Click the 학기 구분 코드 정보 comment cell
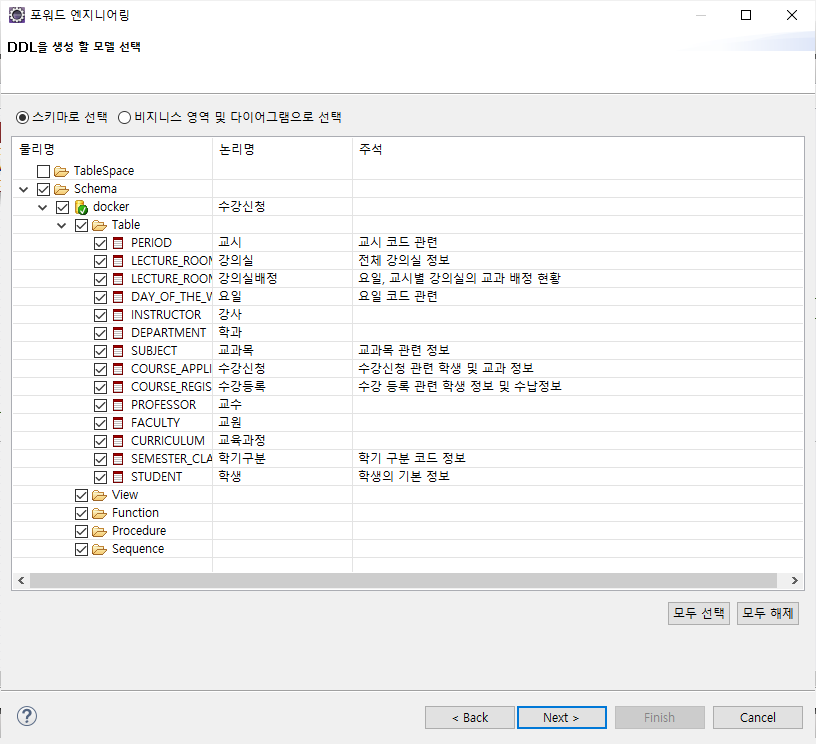 click(x=412, y=459)
